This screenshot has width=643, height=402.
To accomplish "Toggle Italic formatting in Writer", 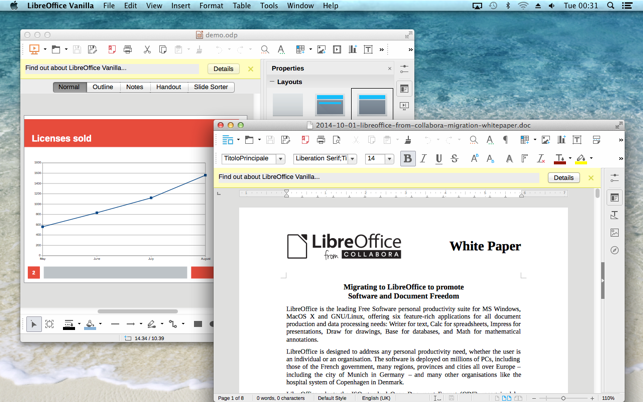I will coord(423,158).
